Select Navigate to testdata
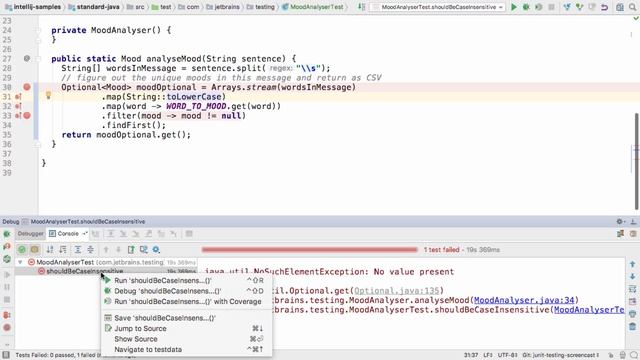This screenshot has height=360, width=640. (186, 350)
